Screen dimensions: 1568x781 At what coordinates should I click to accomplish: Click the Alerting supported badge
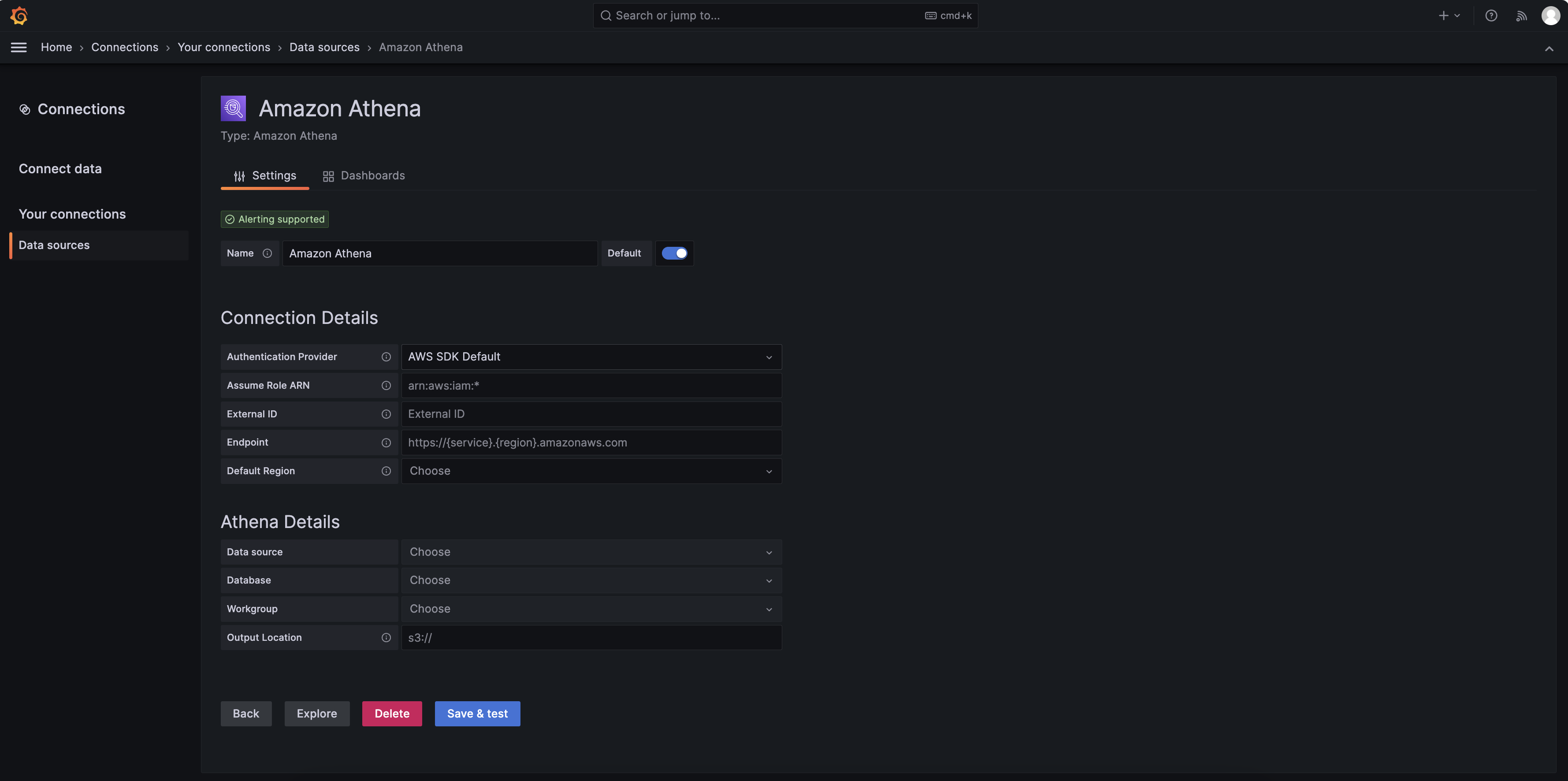[275, 219]
